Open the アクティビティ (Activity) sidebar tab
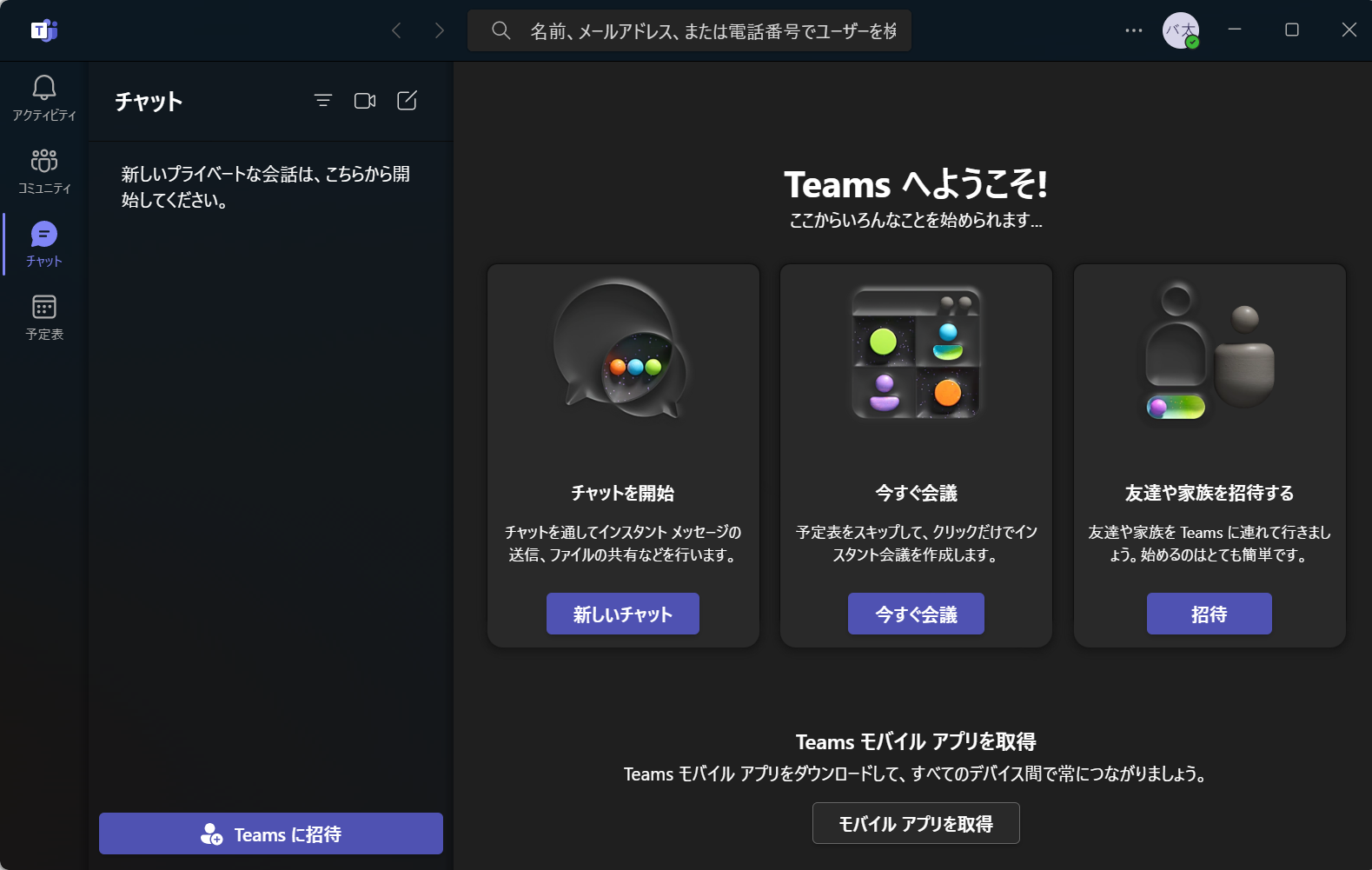Screen dimensions: 1372x870 pos(44,97)
